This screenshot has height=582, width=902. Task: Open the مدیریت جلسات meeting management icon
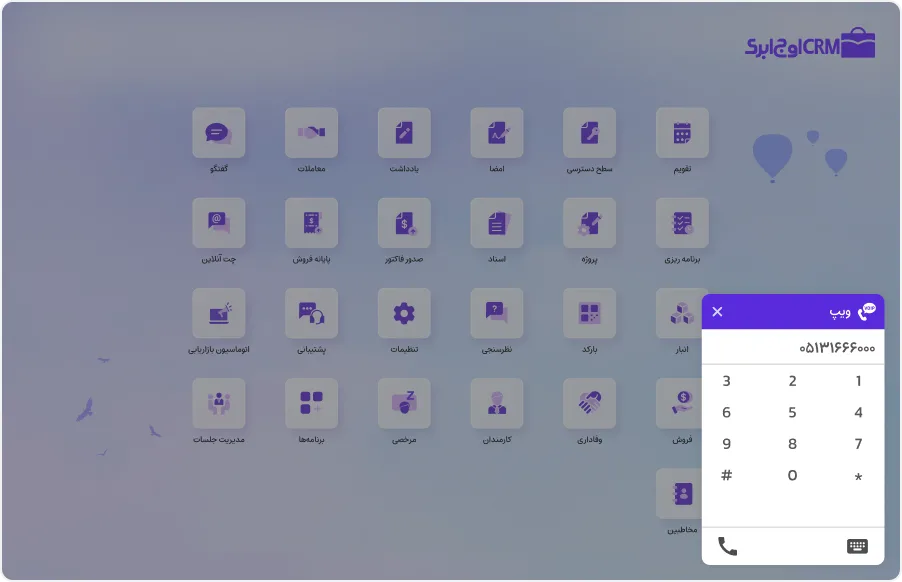[x=218, y=404]
